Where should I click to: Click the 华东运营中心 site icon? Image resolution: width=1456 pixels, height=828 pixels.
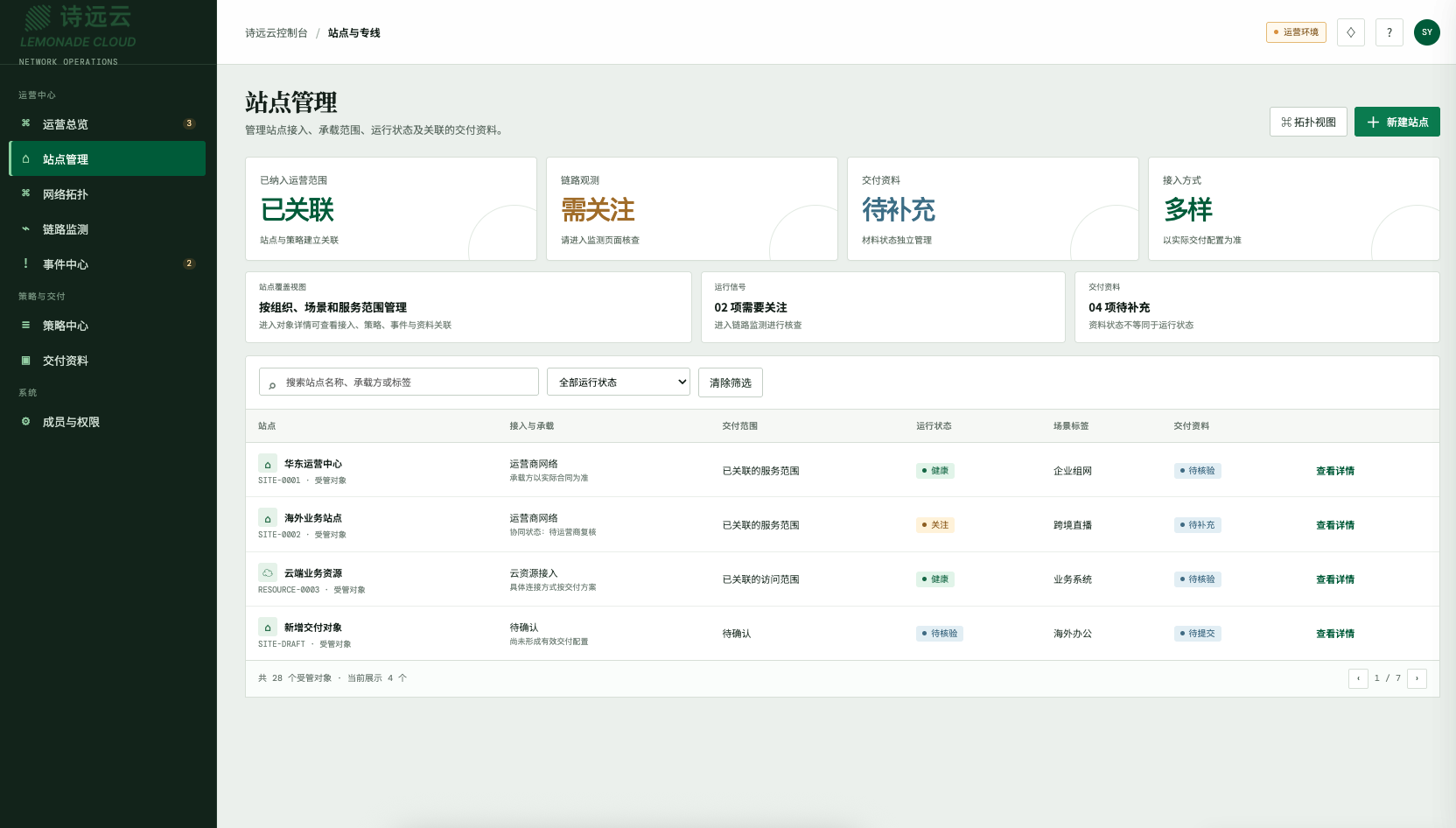click(268, 464)
